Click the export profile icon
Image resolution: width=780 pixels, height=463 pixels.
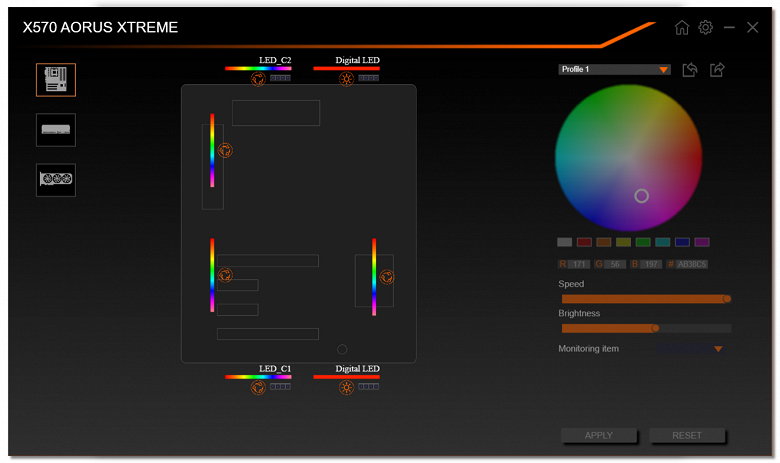pos(717,70)
